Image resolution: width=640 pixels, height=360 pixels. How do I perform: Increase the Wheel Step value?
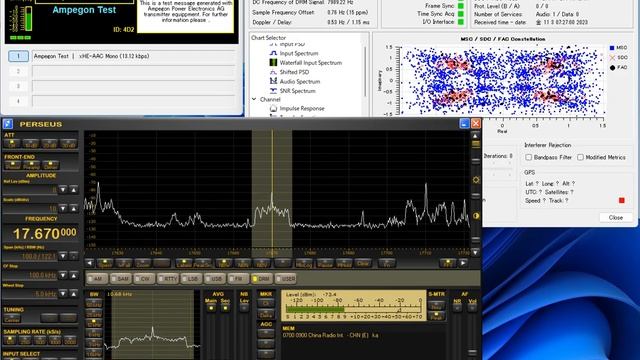click(73, 294)
